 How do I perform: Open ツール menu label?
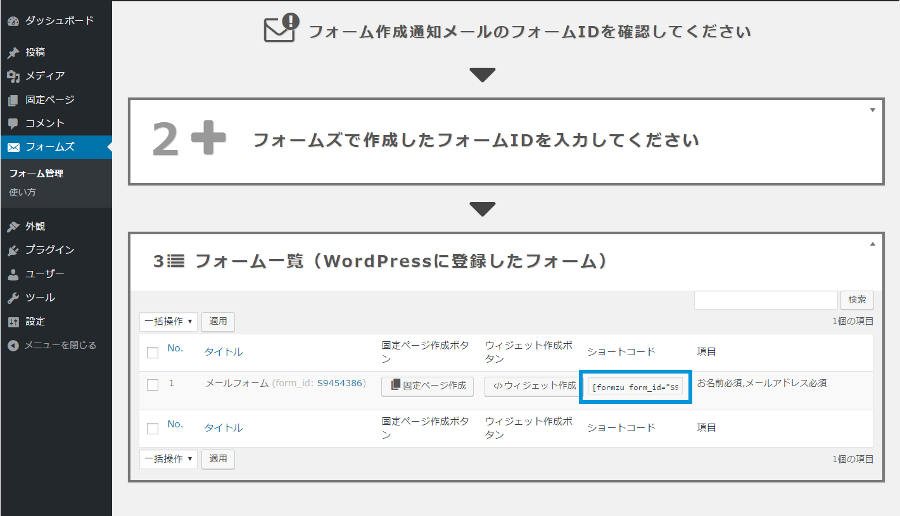point(40,298)
